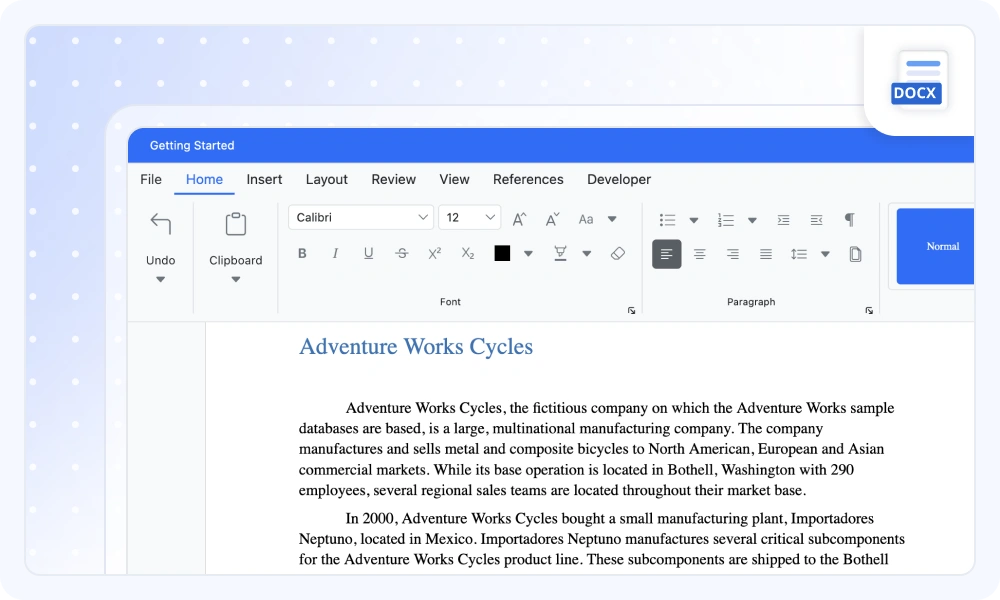The image size is (1000, 600).
Task: Switch to the References tab
Action: tap(528, 180)
